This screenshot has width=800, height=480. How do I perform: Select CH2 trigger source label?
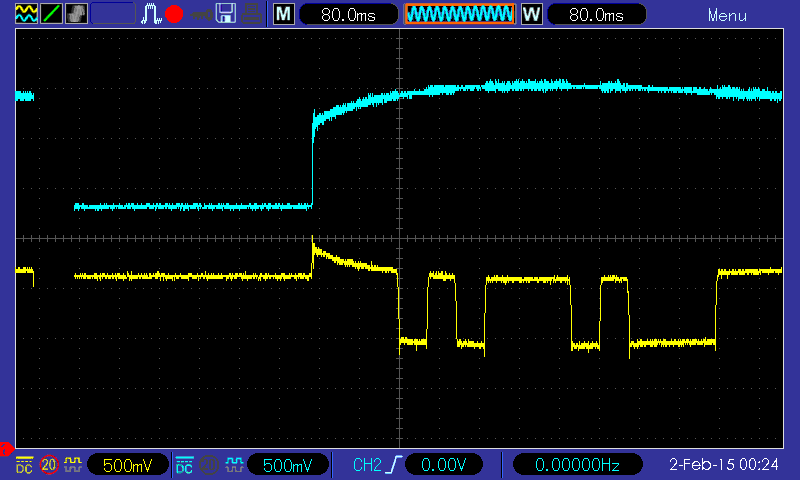click(x=368, y=465)
